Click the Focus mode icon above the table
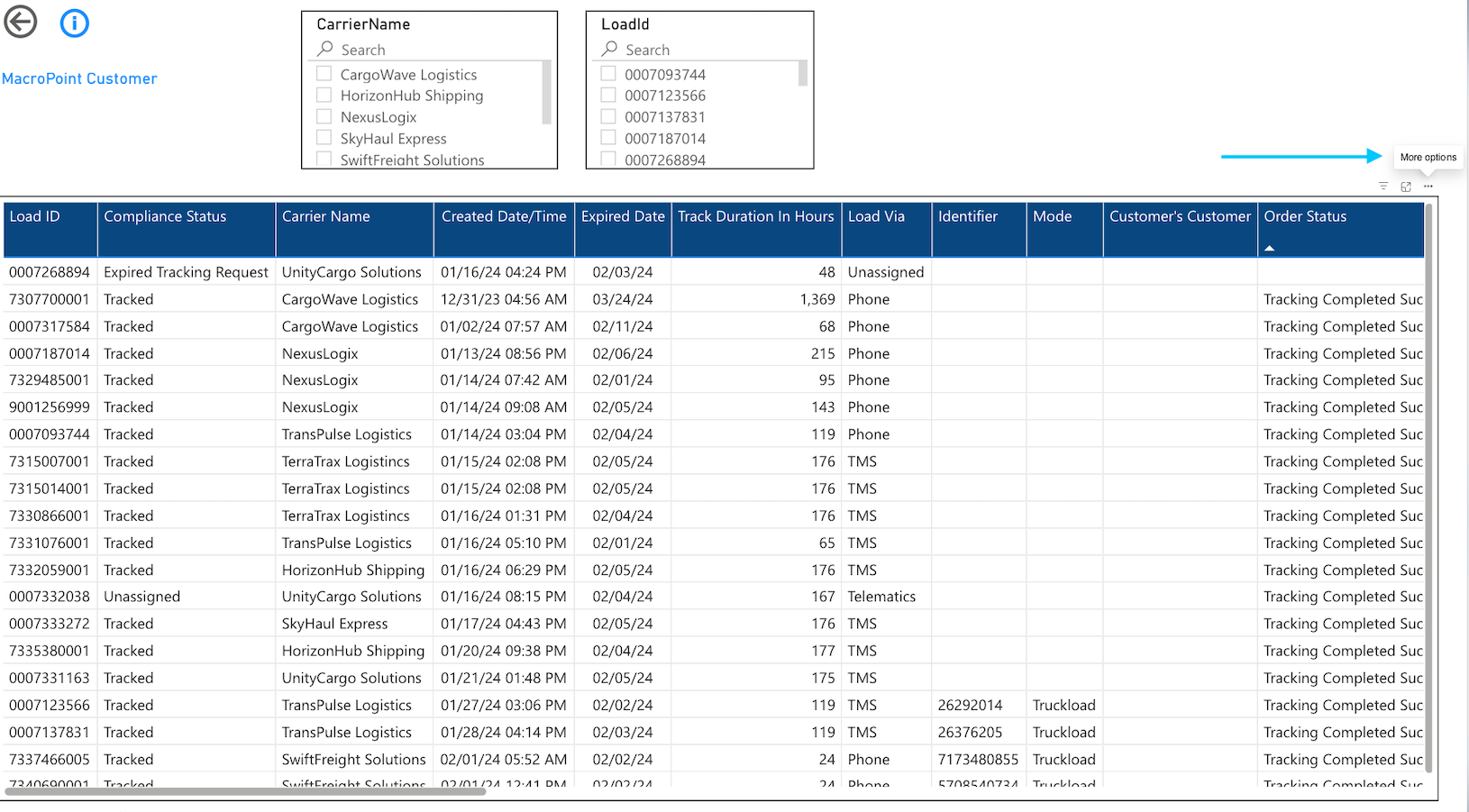1469x812 pixels. click(1406, 187)
